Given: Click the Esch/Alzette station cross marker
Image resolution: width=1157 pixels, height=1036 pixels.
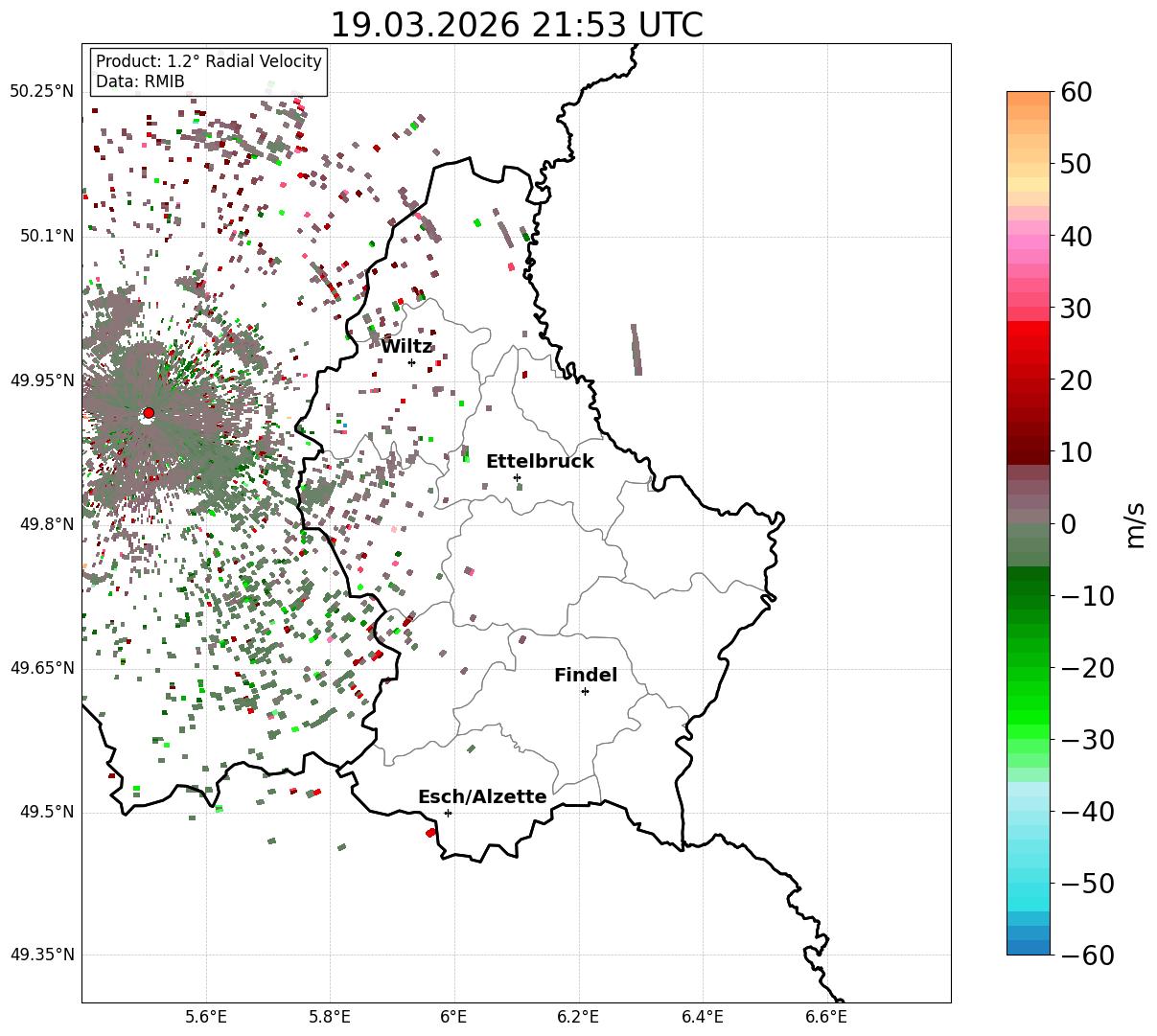Looking at the screenshot, I should coord(448,813).
